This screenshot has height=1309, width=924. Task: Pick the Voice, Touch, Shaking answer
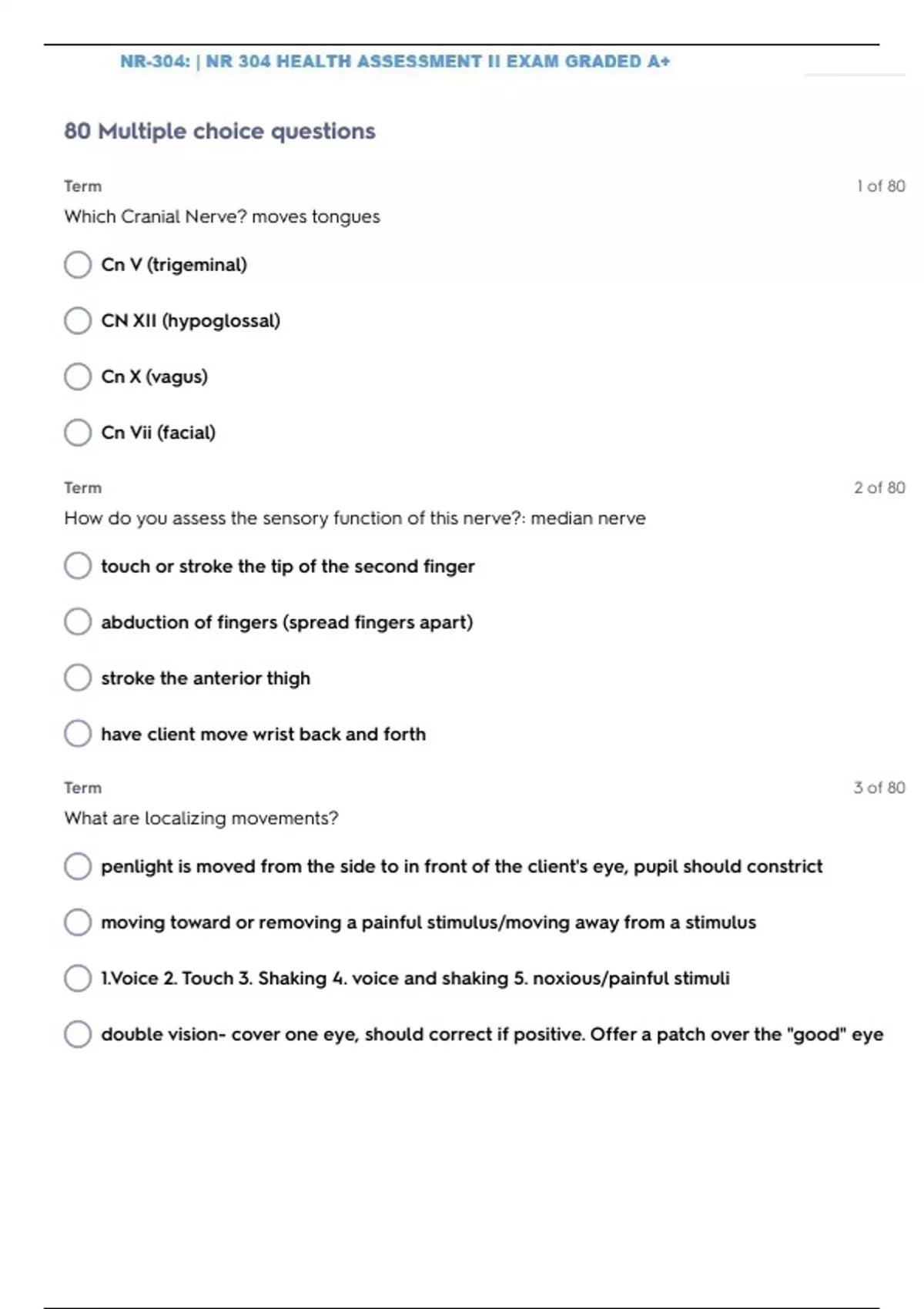pyautogui.click(x=78, y=979)
